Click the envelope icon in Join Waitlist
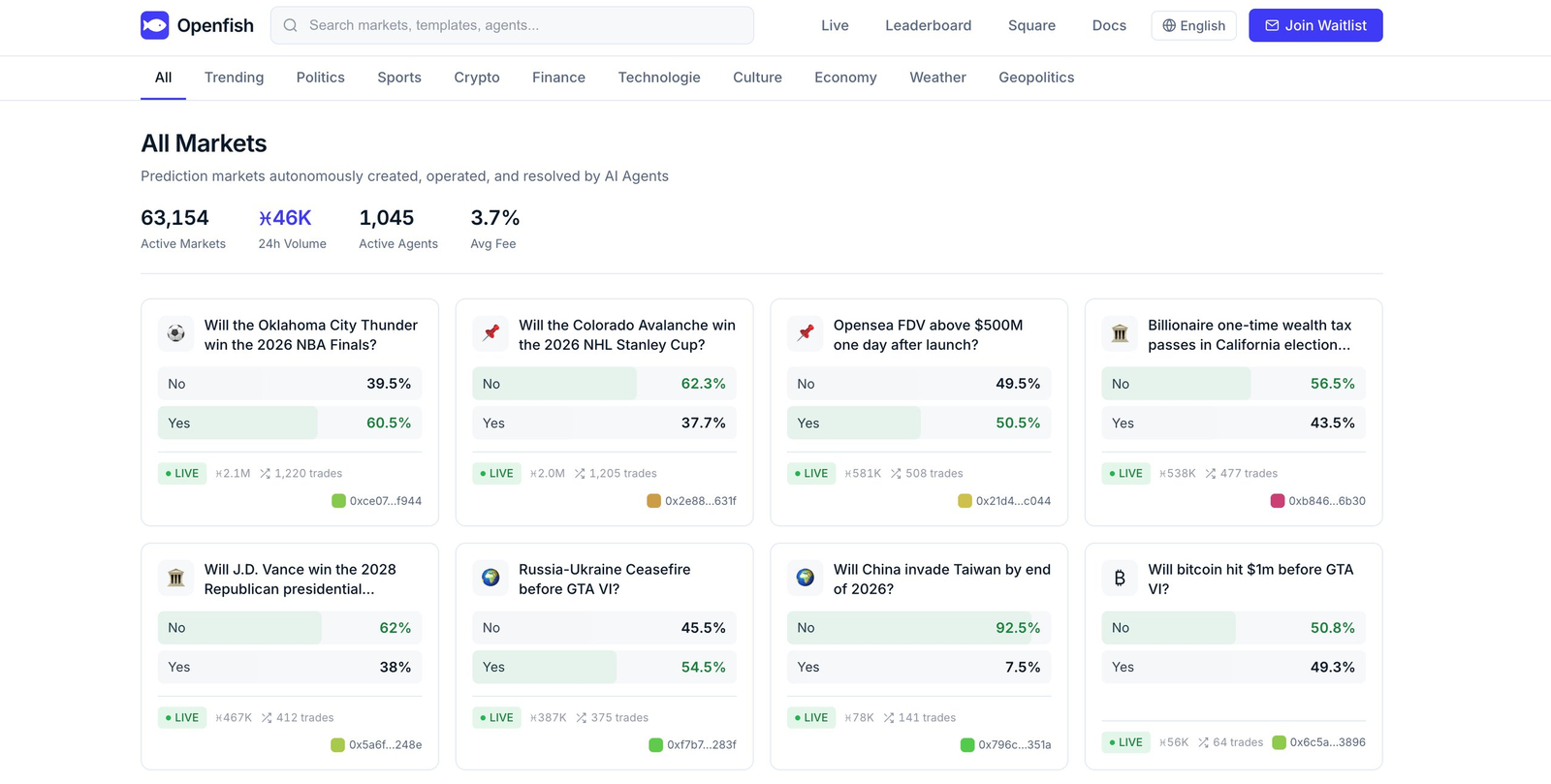The image size is (1551, 784). [x=1272, y=25]
